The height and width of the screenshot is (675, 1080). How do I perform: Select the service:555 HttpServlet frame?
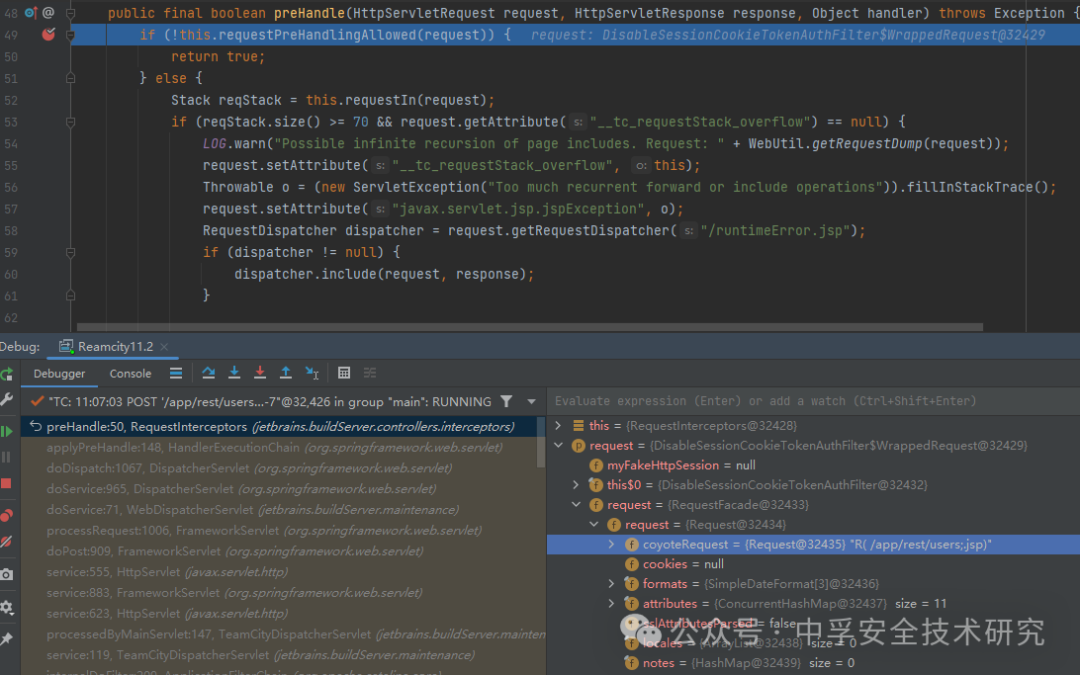point(280,572)
